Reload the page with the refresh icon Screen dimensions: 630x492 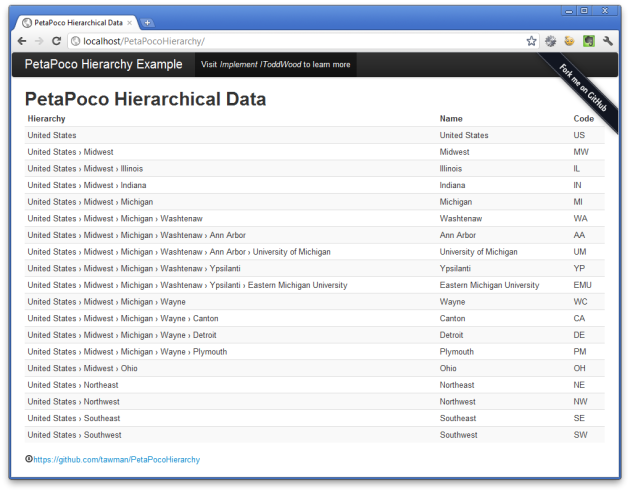(56, 41)
